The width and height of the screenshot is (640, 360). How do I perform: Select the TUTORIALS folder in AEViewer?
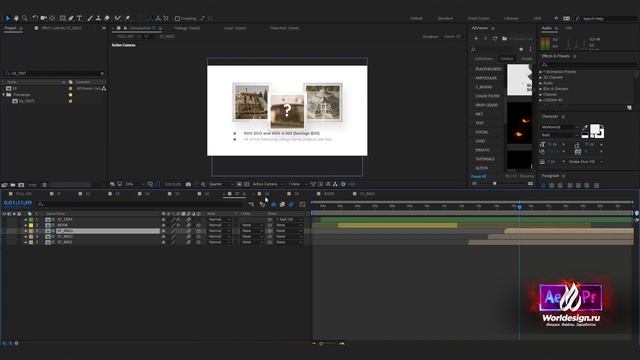(485, 159)
